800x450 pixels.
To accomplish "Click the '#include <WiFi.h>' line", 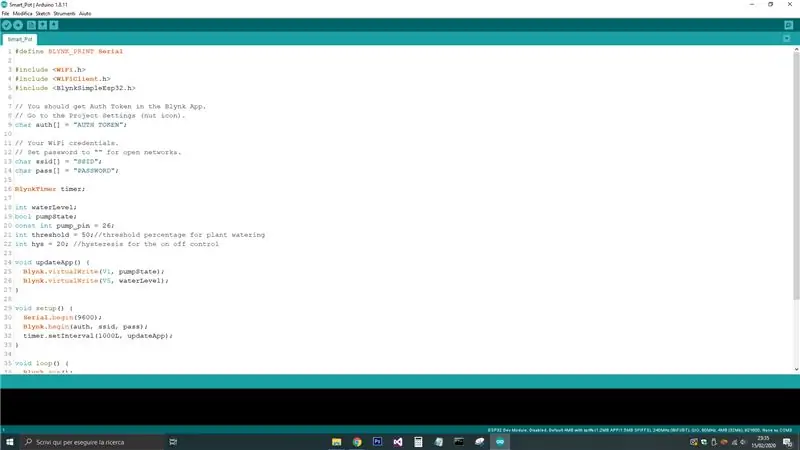I will click(50, 70).
